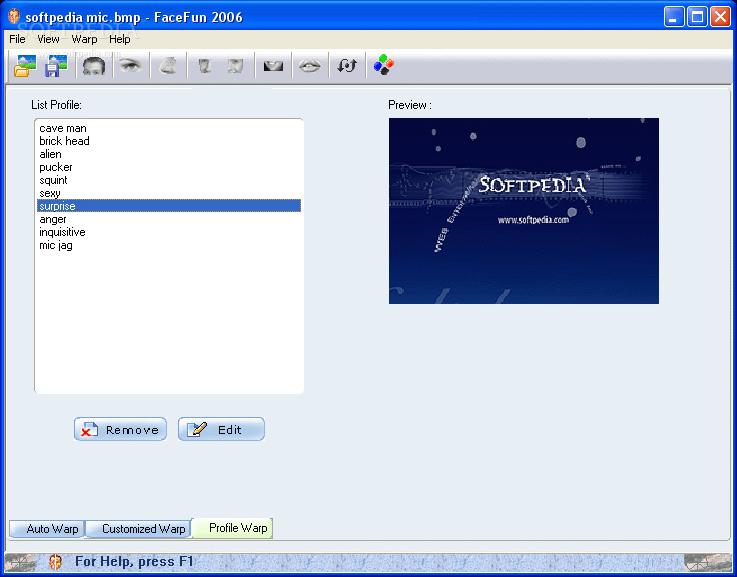The height and width of the screenshot is (577, 737).
Task: Click the save image floppy icon
Action: click(x=56, y=65)
